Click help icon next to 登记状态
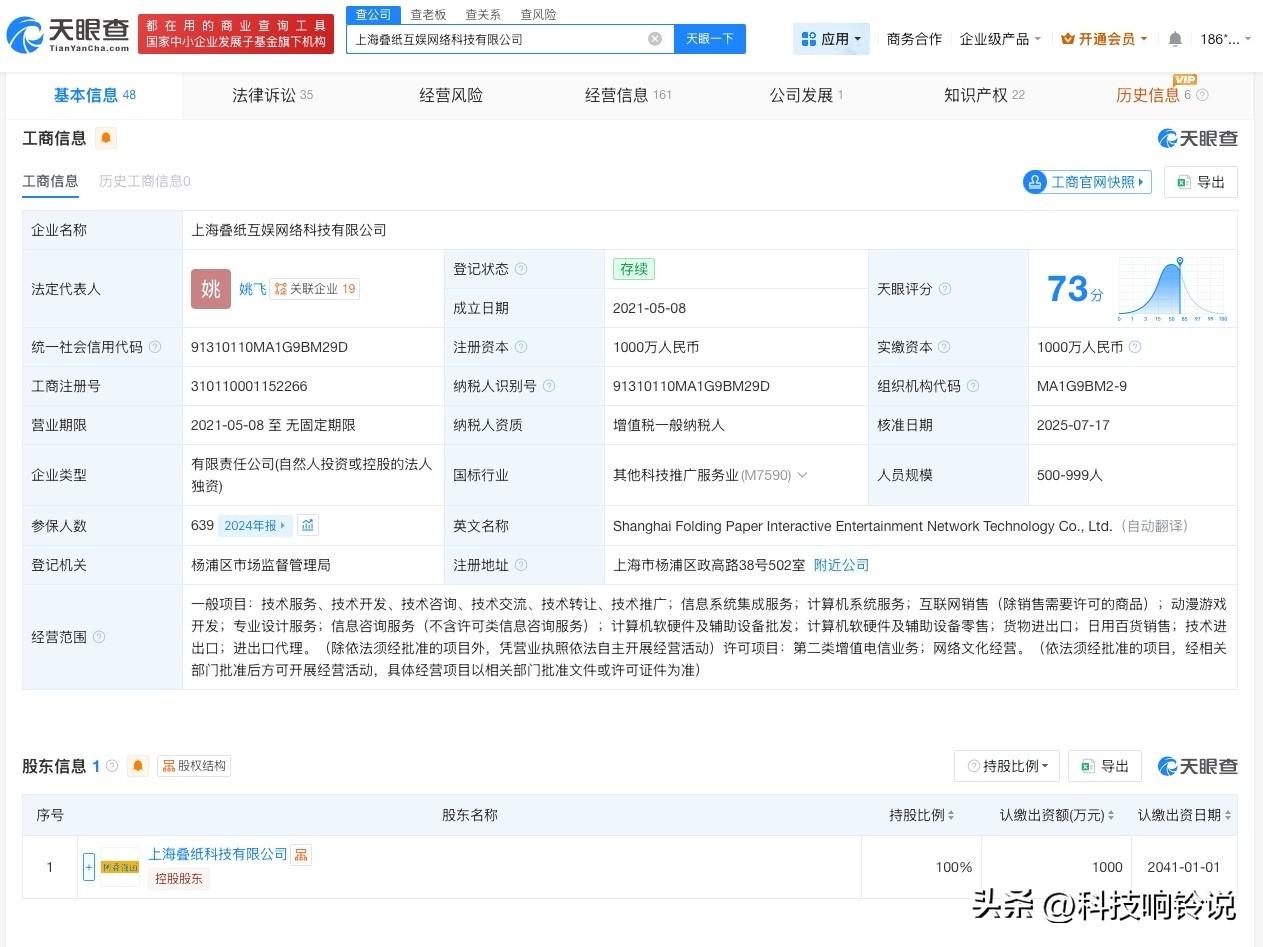The image size is (1263, 947). coord(520,269)
